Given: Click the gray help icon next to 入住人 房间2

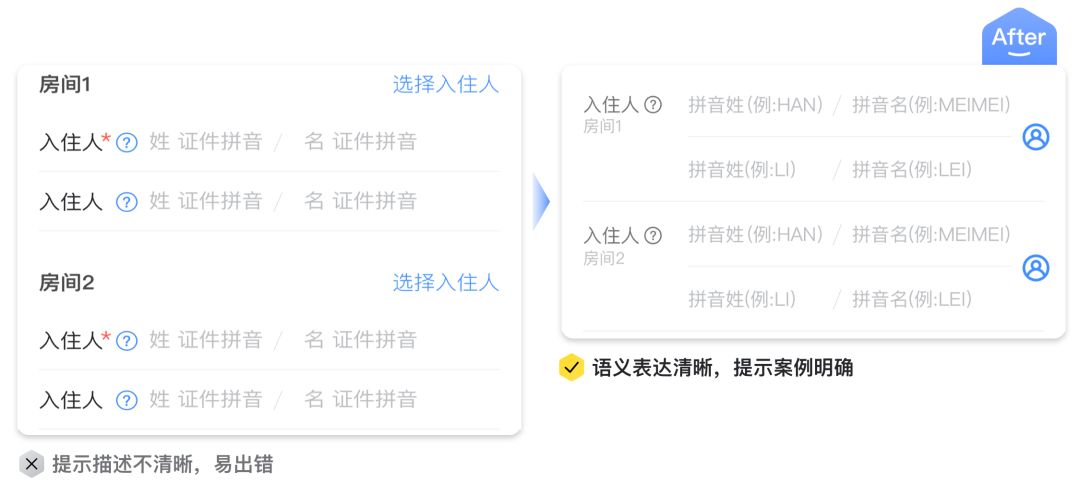Looking at the screenshot, I should (652, 235).
